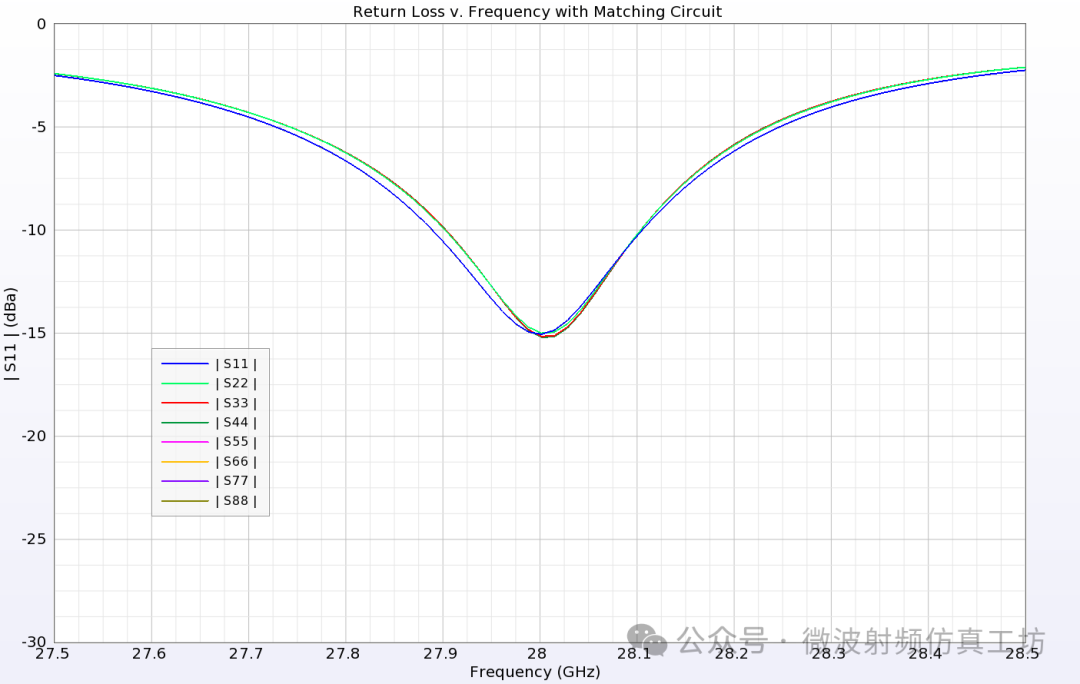Select the | S88 | legend label
The width and height of the screenshot is (1080, 684).
(236, 501)
